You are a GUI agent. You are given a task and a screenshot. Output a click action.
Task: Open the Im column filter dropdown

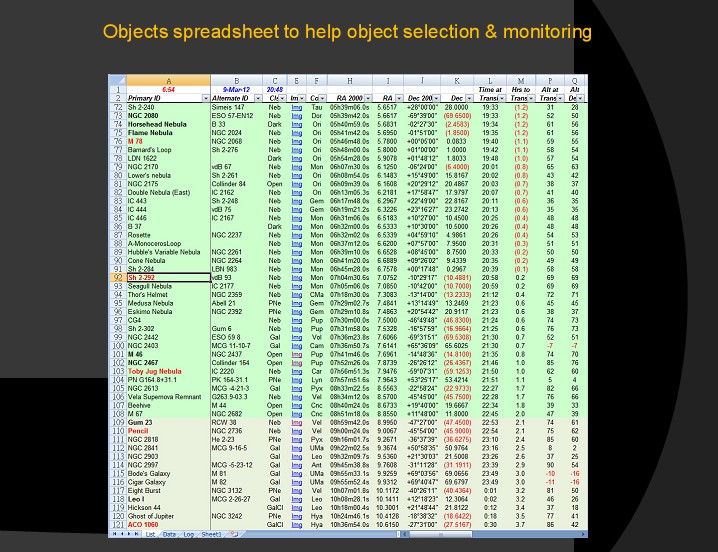pos(302,98)
